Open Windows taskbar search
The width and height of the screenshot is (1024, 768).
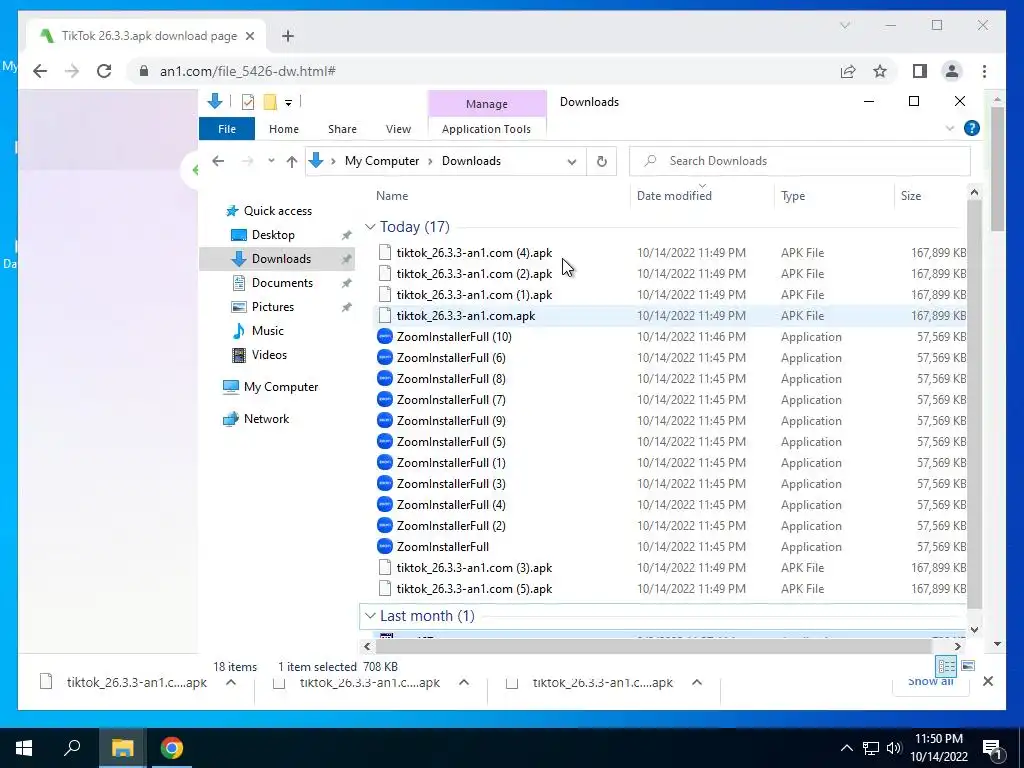click(72, 748)
